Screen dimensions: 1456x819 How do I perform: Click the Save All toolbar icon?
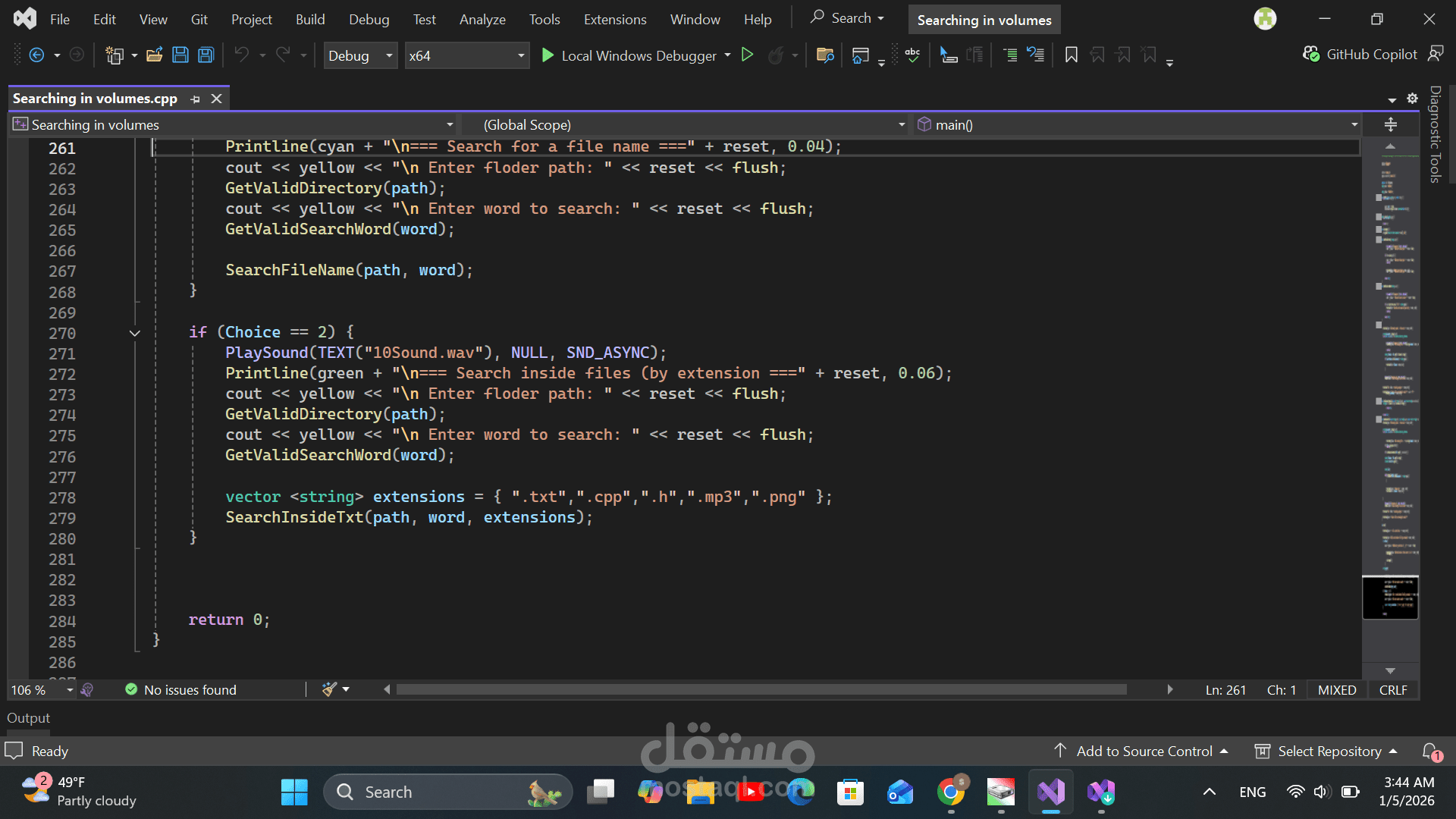point(206,55)
